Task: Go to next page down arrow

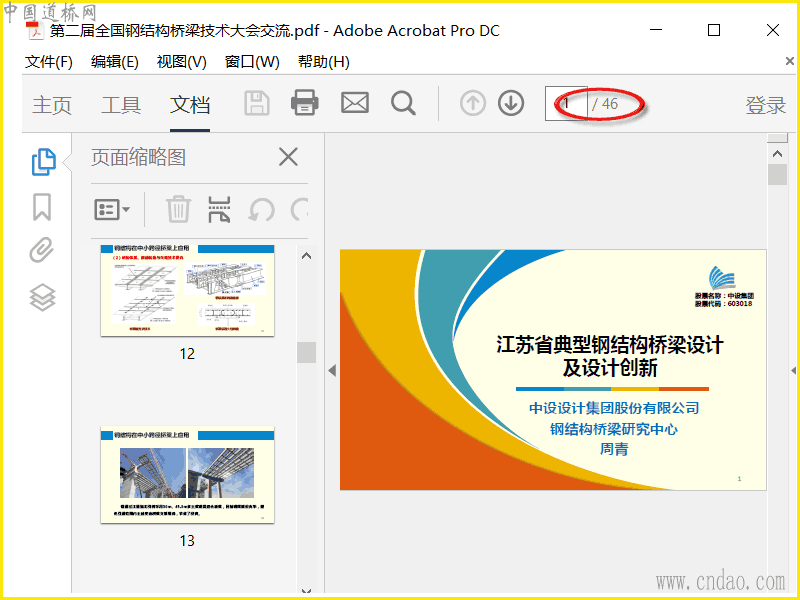Action: click(x=511, y=103)
